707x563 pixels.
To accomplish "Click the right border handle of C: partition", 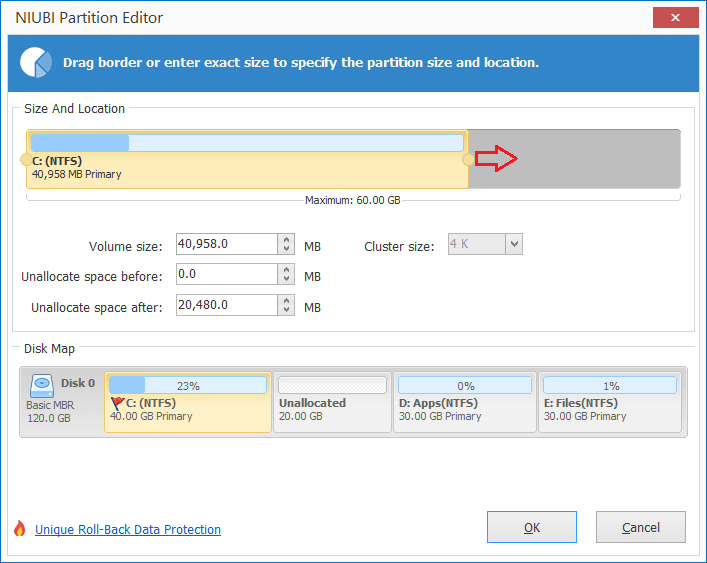I will tap(468, 159).
